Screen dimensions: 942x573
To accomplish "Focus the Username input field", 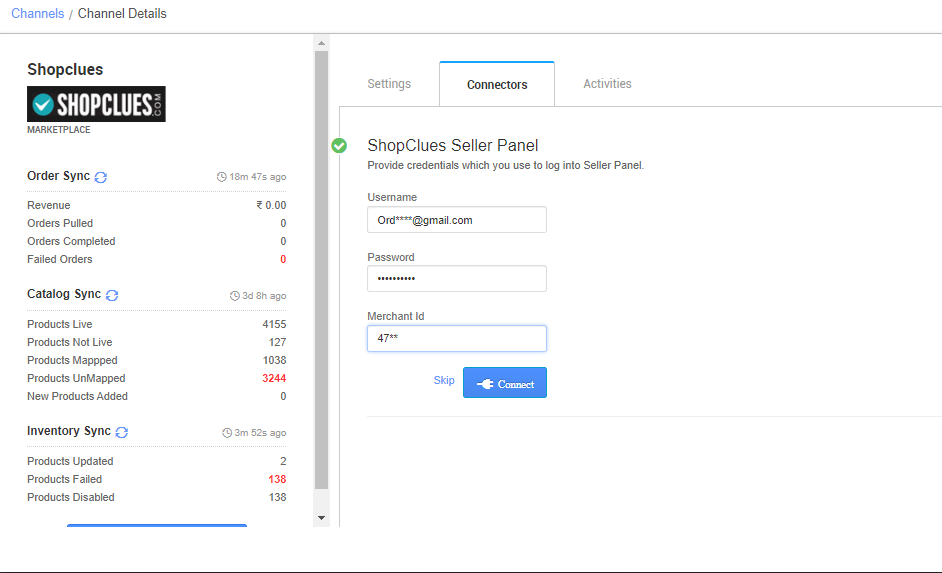I will [x=457, y=220].
